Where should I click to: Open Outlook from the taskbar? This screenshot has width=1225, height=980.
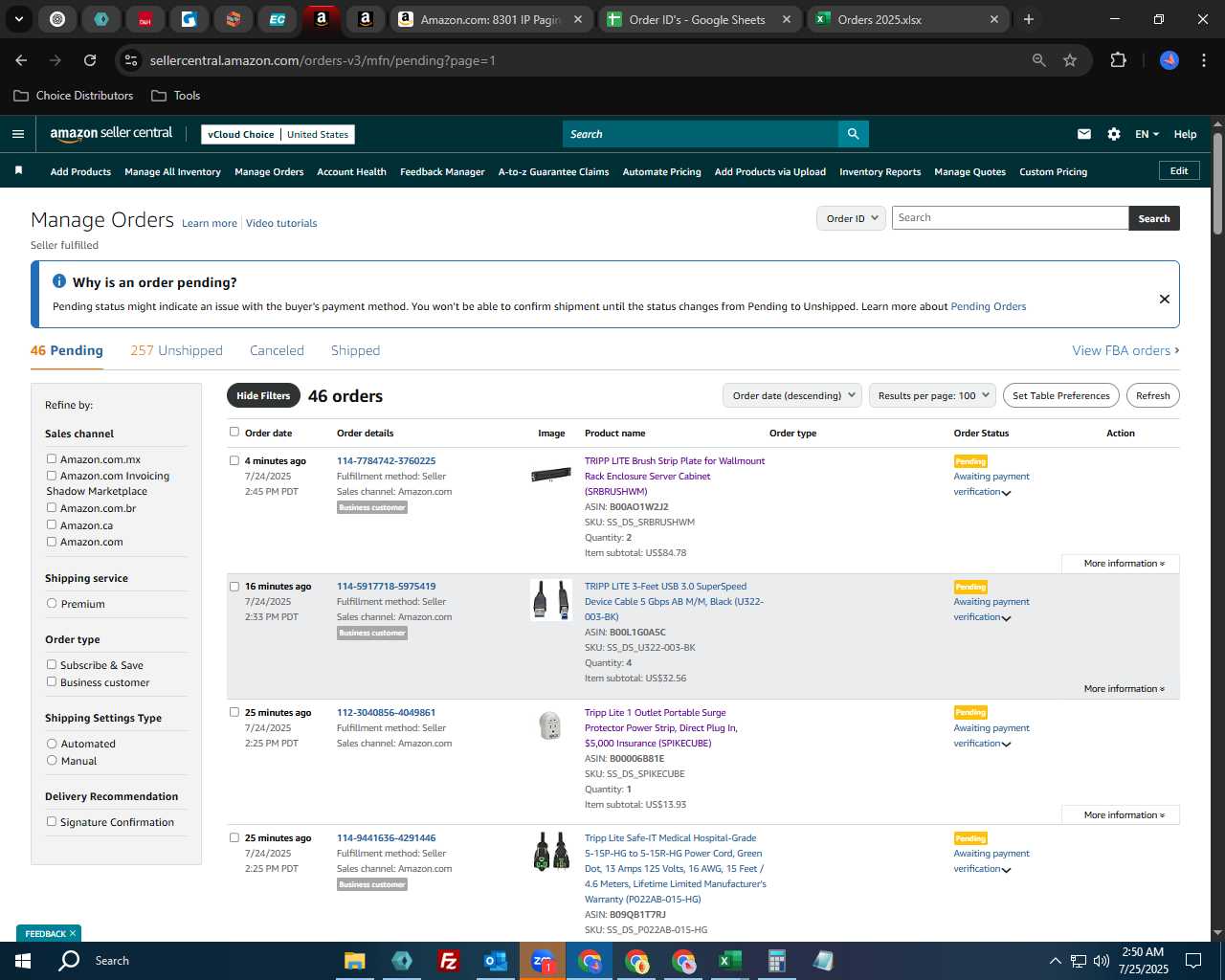[495, 961]
